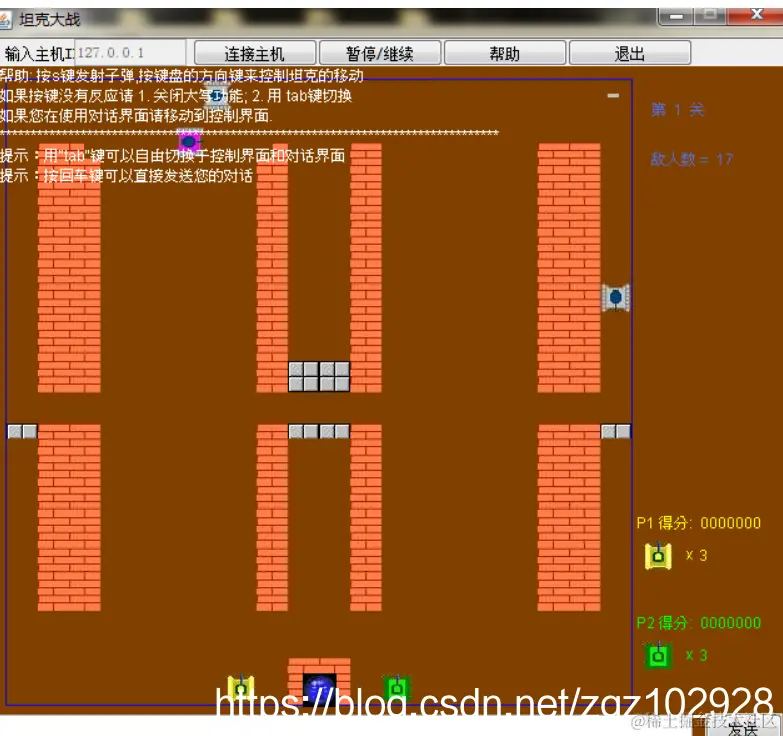Click the hint line 提示:按回车键可以直接发送您的对话
The height and width of the screenshot is (736, 783).
tap(127, 176)
